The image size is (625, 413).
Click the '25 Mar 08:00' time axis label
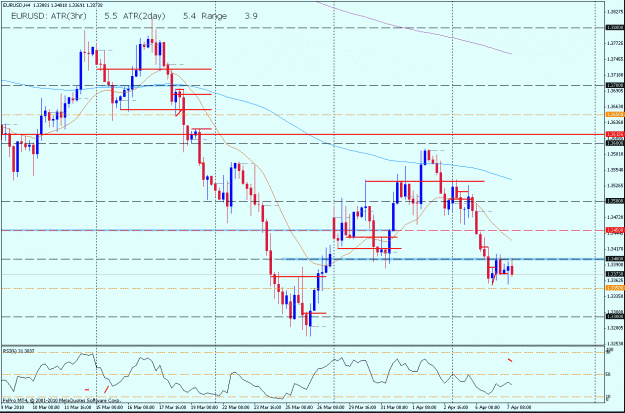pos(299,407)
